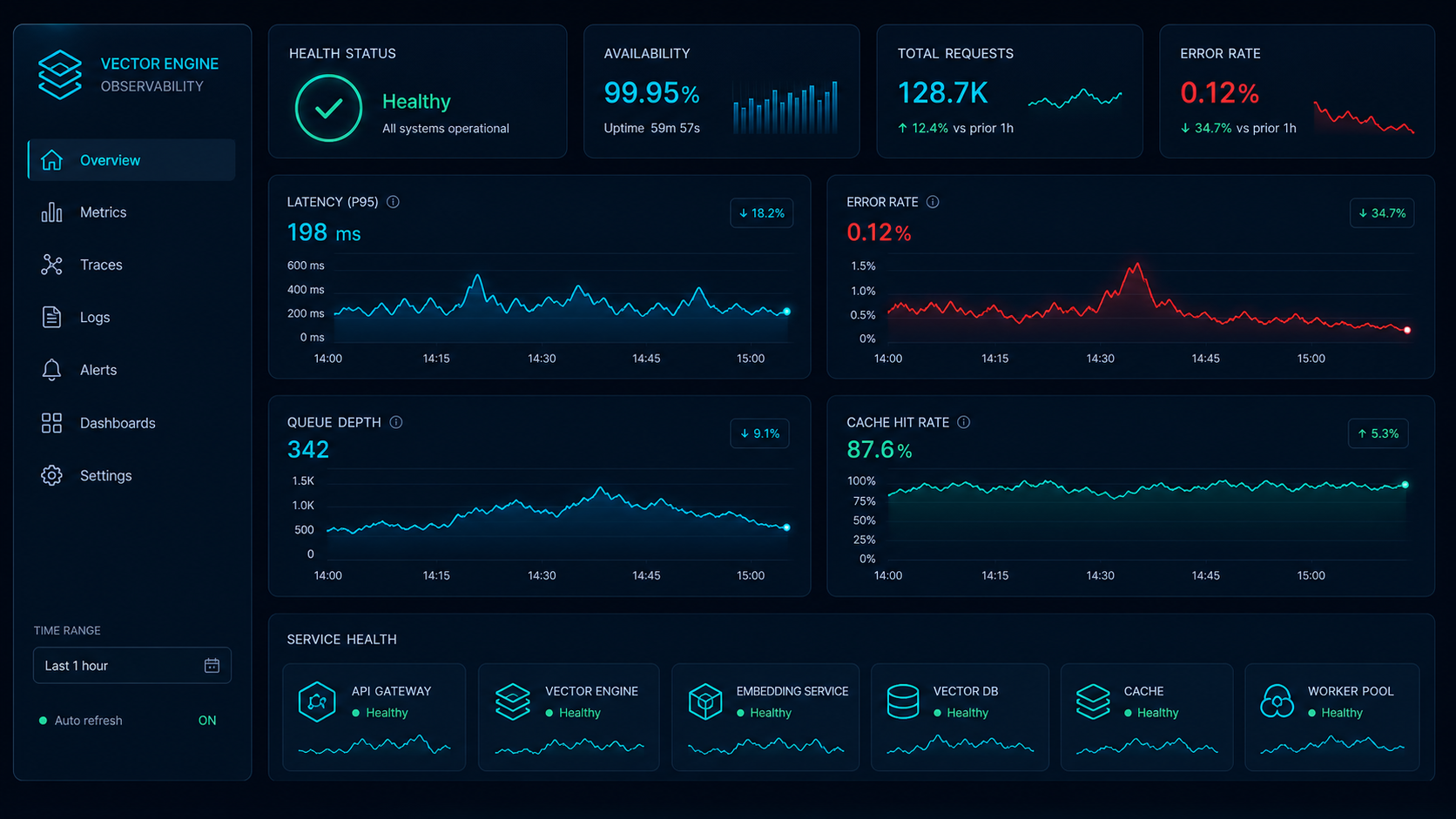Image resolution: width=1456 pixels, height=819 pixels.
Task: Click the latency chart endpoint marker
Action: click(787, 312)
